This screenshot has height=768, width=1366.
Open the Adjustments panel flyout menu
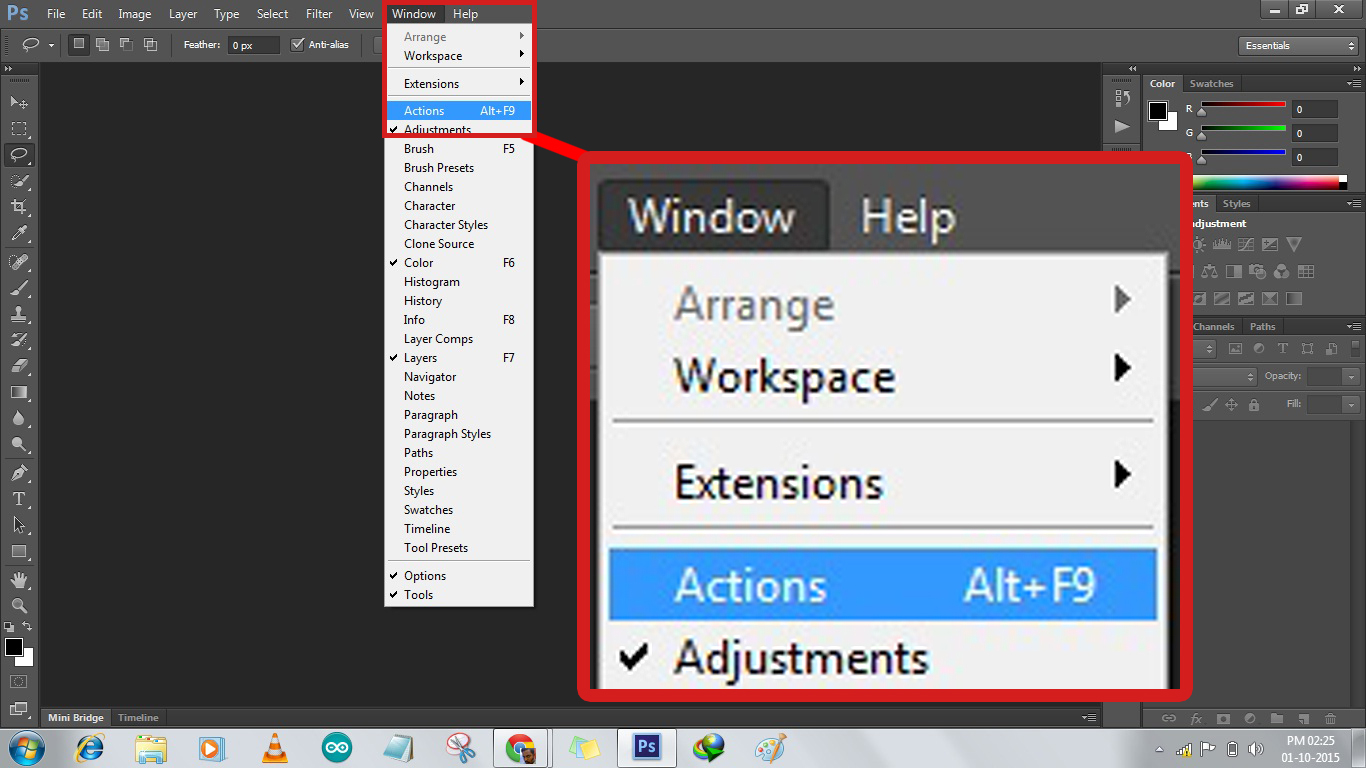click(x=1353, y=204)
